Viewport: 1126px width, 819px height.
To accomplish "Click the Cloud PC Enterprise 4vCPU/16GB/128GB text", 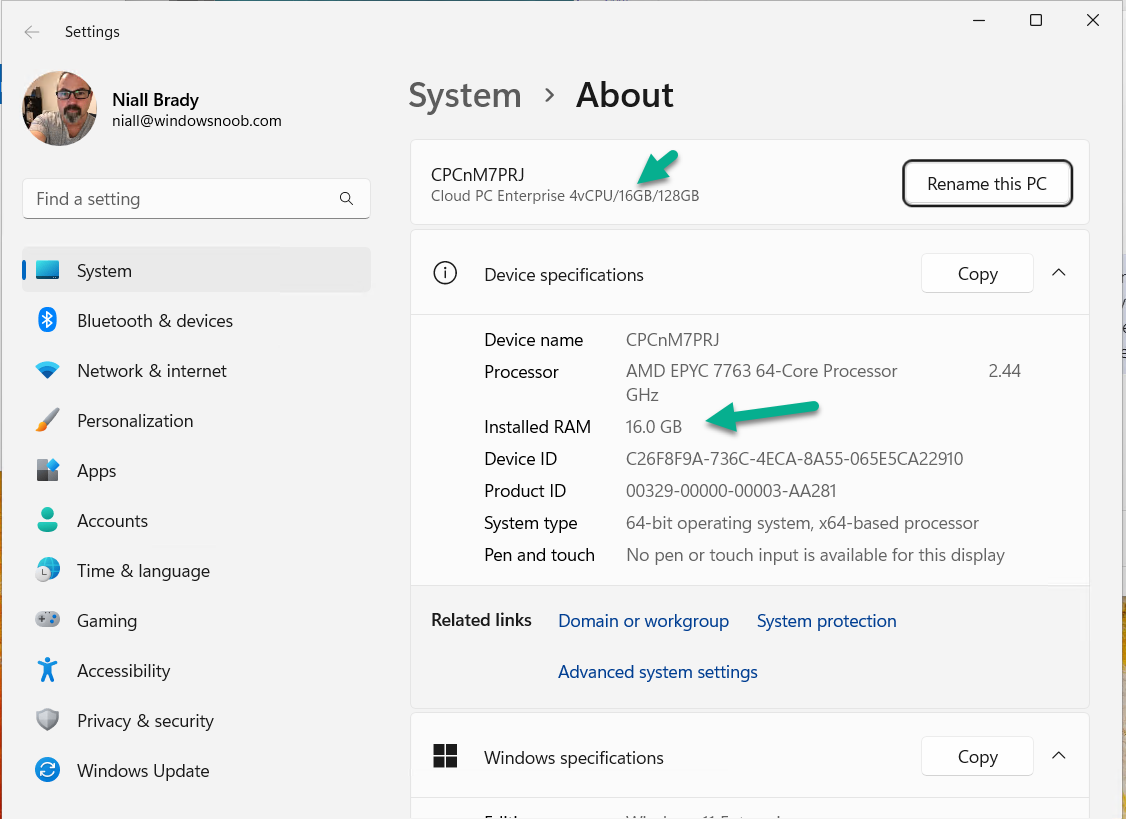I will (x=565, y=195).
